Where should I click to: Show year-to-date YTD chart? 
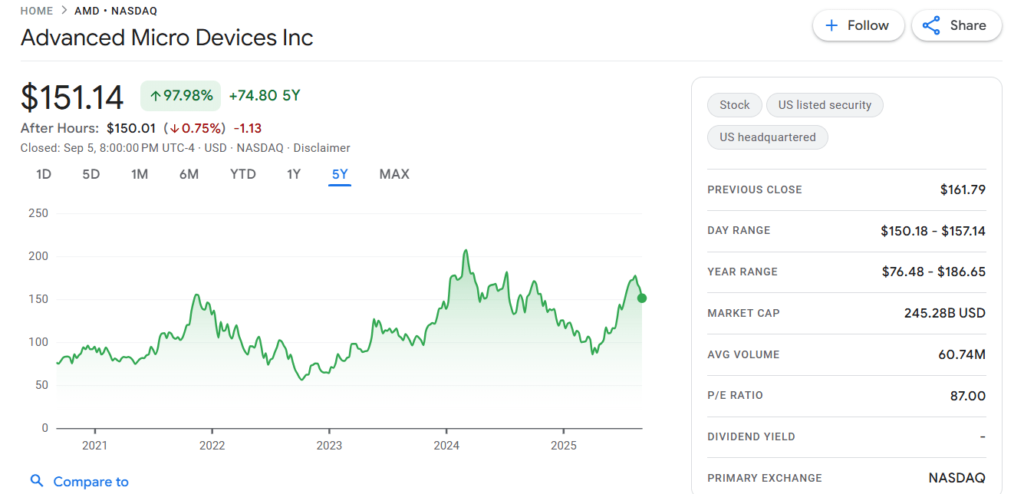(x=243, y=174)
